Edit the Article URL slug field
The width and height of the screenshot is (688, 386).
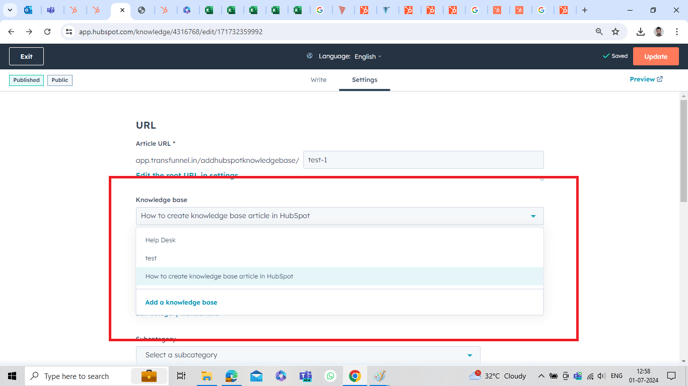423,160
